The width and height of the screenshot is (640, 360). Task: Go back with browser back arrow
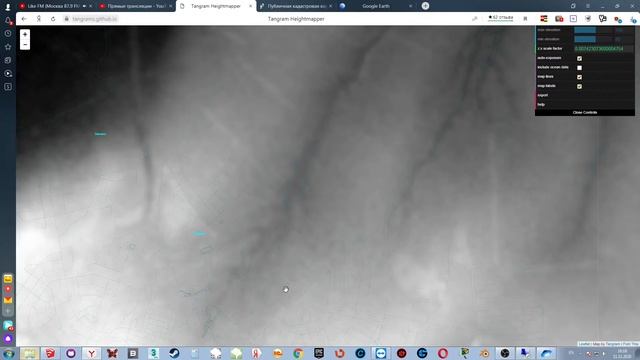[24, 19]
